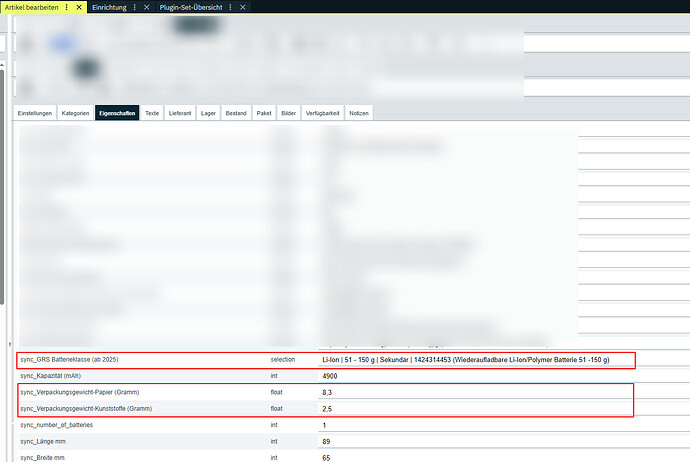The height and width of the screenshot is (462, 690).
Task: Switch to the Einrichtung tab
Action: [108, 7]
